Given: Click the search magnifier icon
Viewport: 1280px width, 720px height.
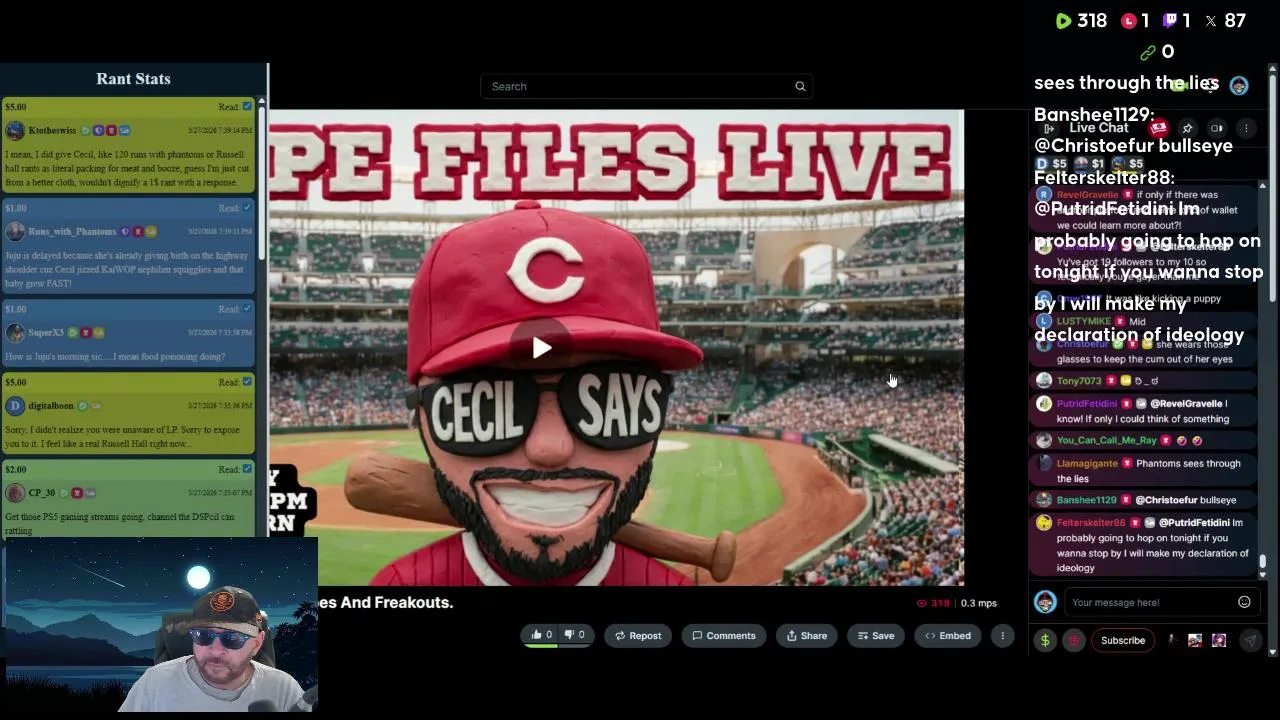Looking at the screenshot, I should (800, 87).
